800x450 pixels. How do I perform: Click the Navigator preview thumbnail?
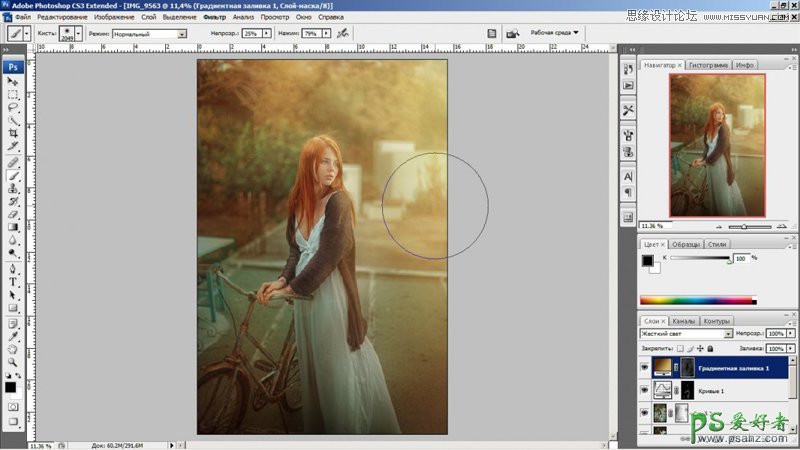717,145
